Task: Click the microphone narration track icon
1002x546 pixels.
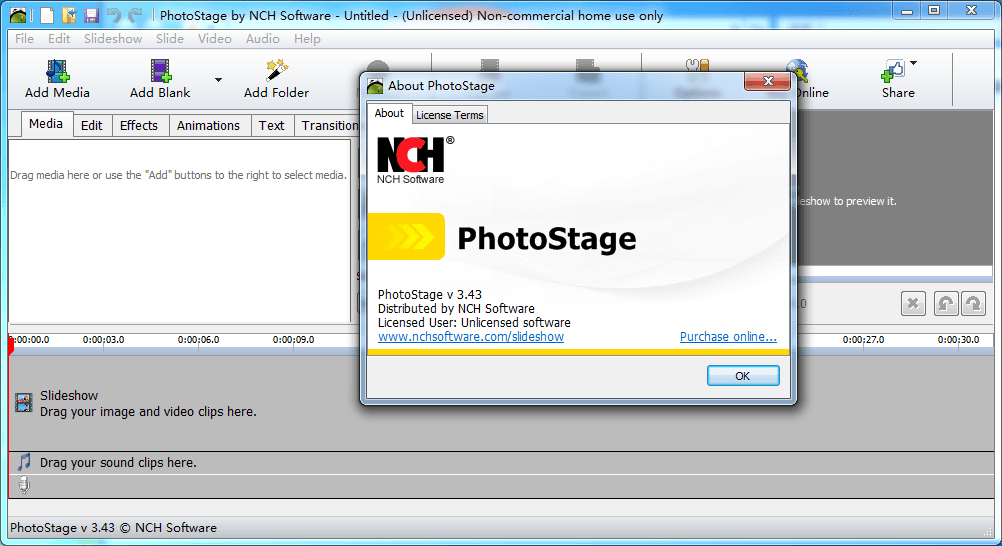Action: pyautogui.click(x=24, y=485)
